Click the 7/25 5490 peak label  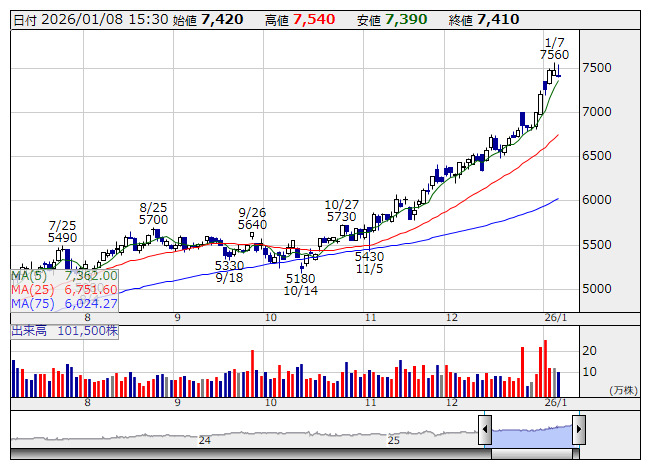tap(62, 231)
